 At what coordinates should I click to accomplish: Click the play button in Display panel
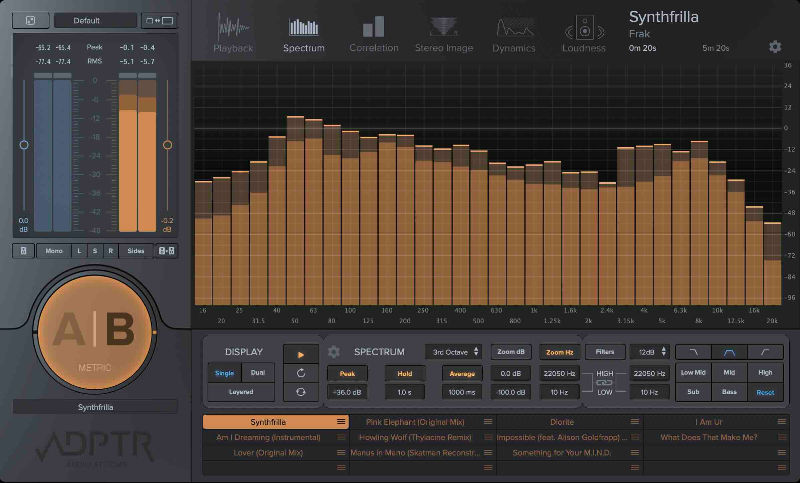(301, 354)
